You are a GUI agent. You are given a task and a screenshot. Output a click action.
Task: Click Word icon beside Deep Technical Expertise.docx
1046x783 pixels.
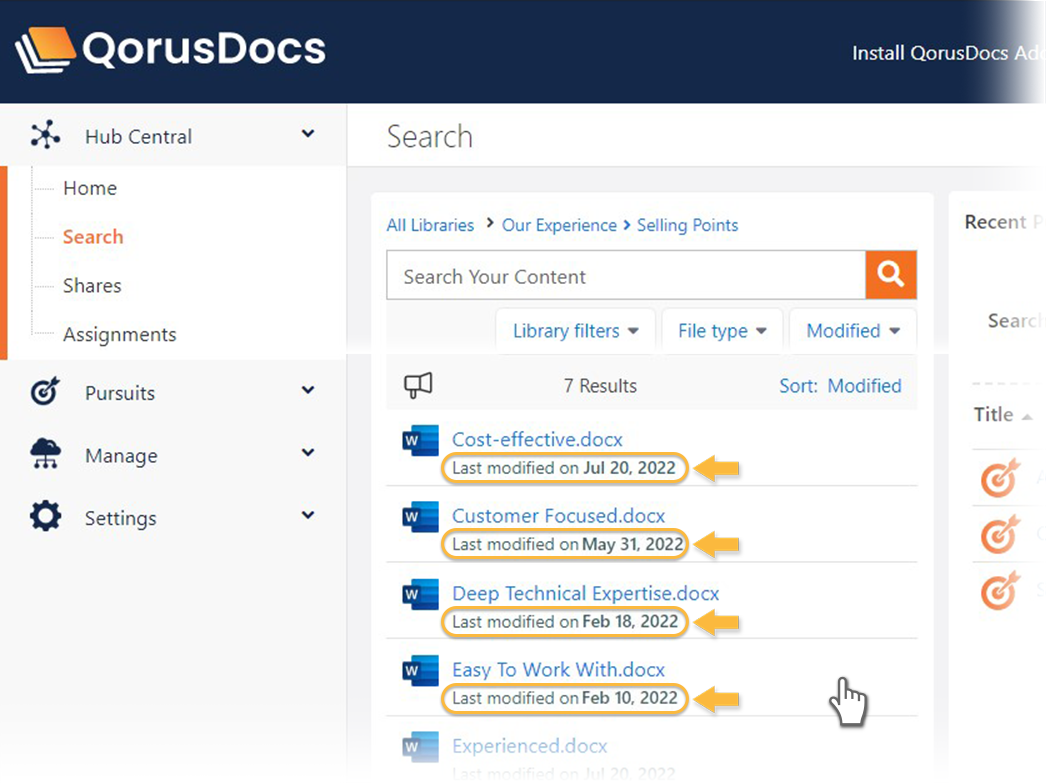pyautogui.click(x=420, y=594)
